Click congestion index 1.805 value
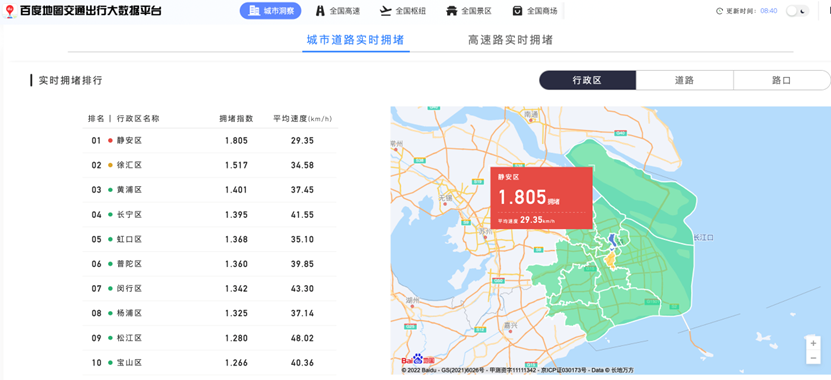831x380 pixels. pos(236,140)
